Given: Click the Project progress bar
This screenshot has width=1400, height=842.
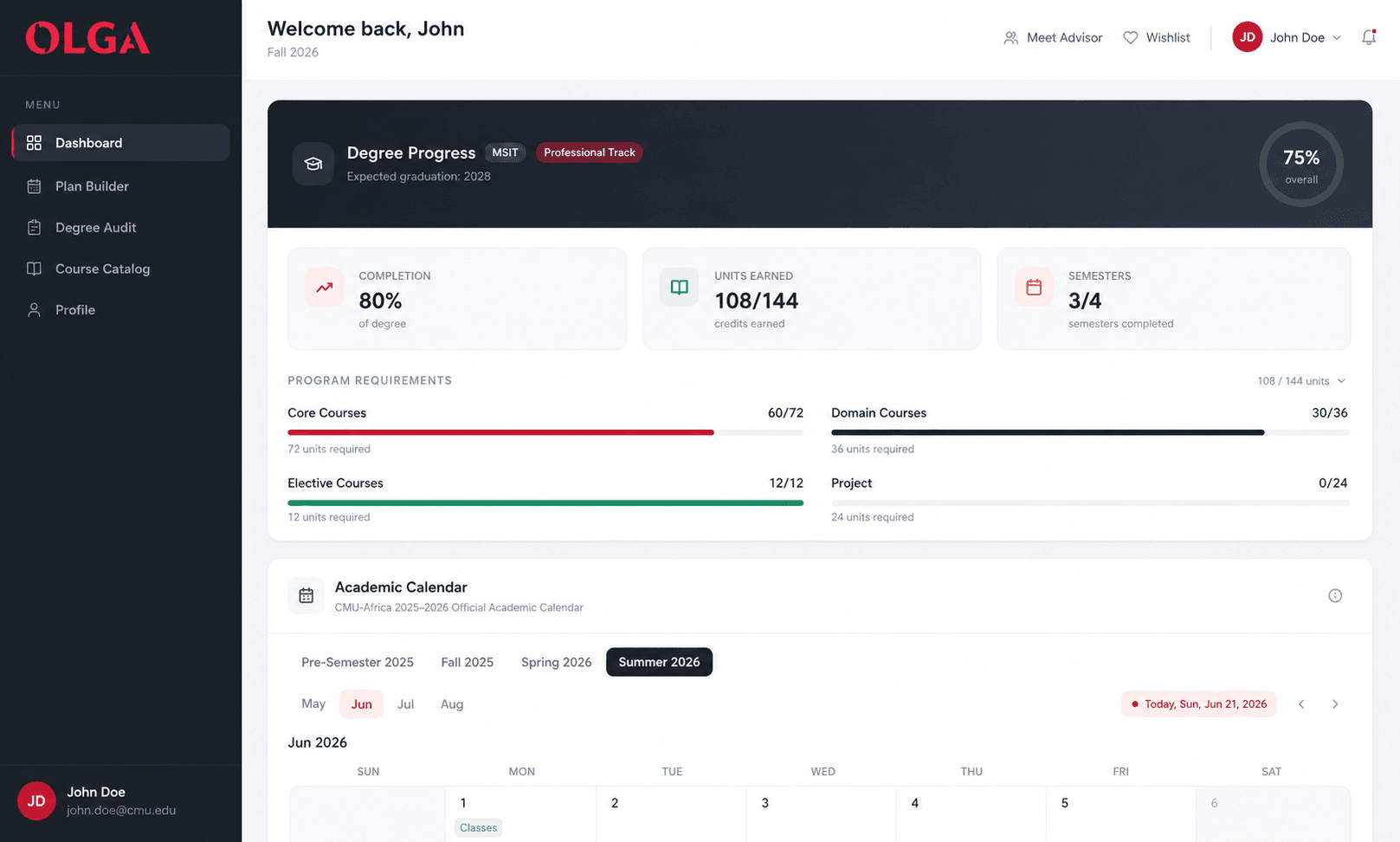Looking at the screenshot, I should pyautogui.click(x=1090, y=502).
